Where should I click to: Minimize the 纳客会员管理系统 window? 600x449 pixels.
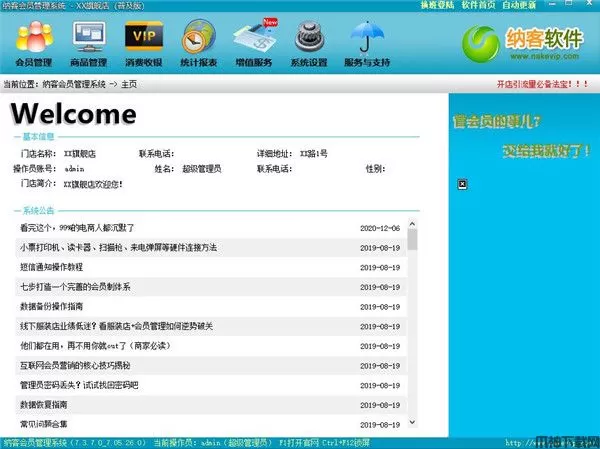coord(552,4)
